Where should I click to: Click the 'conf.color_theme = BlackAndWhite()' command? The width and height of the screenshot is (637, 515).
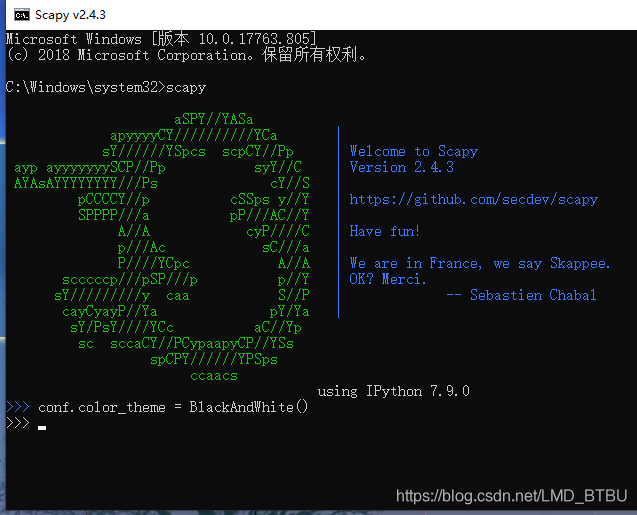(173, 407)
